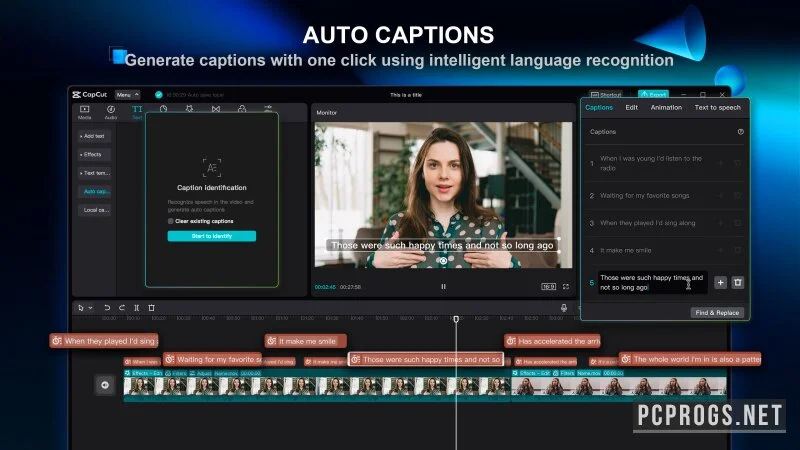Click the caption 5 text input field

(652, 282)
